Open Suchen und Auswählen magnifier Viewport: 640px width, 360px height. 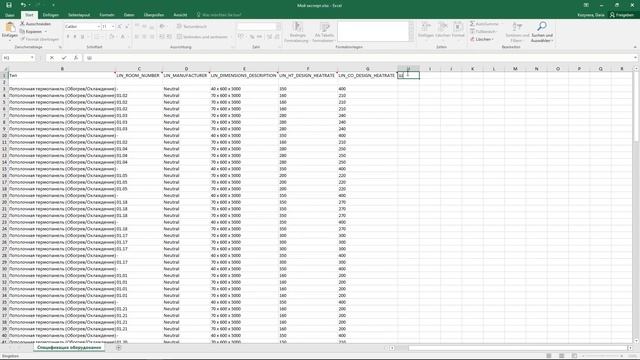(542, 32)
